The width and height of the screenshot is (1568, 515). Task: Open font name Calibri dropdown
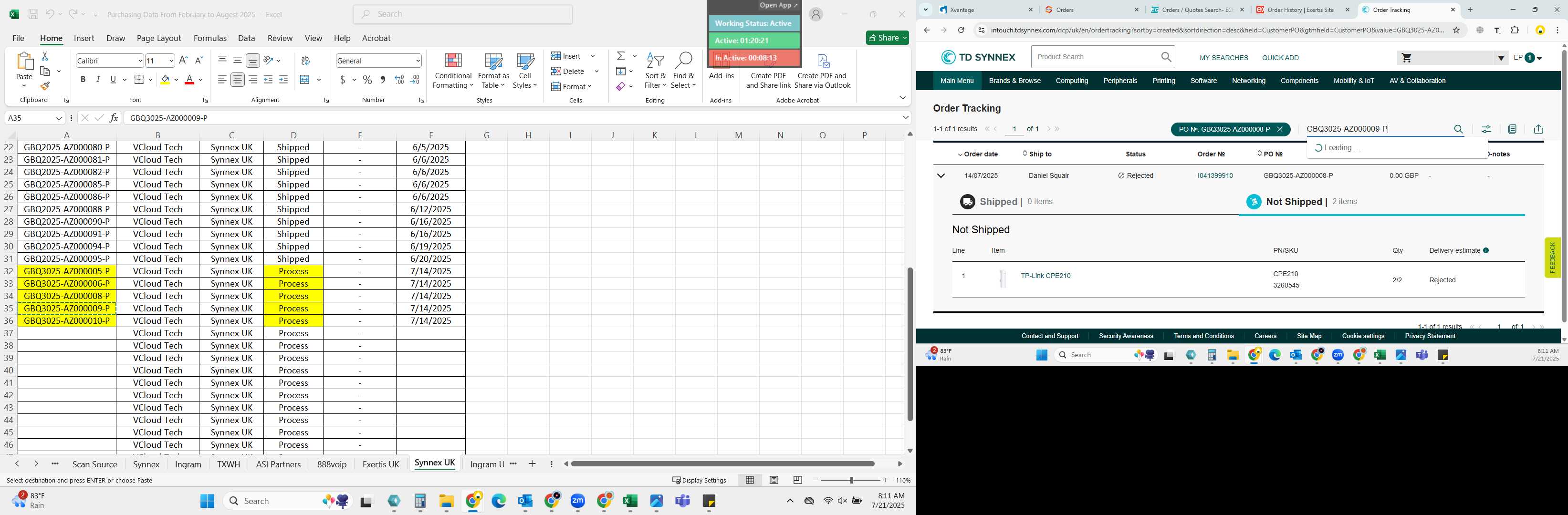(x=140, y=61)
